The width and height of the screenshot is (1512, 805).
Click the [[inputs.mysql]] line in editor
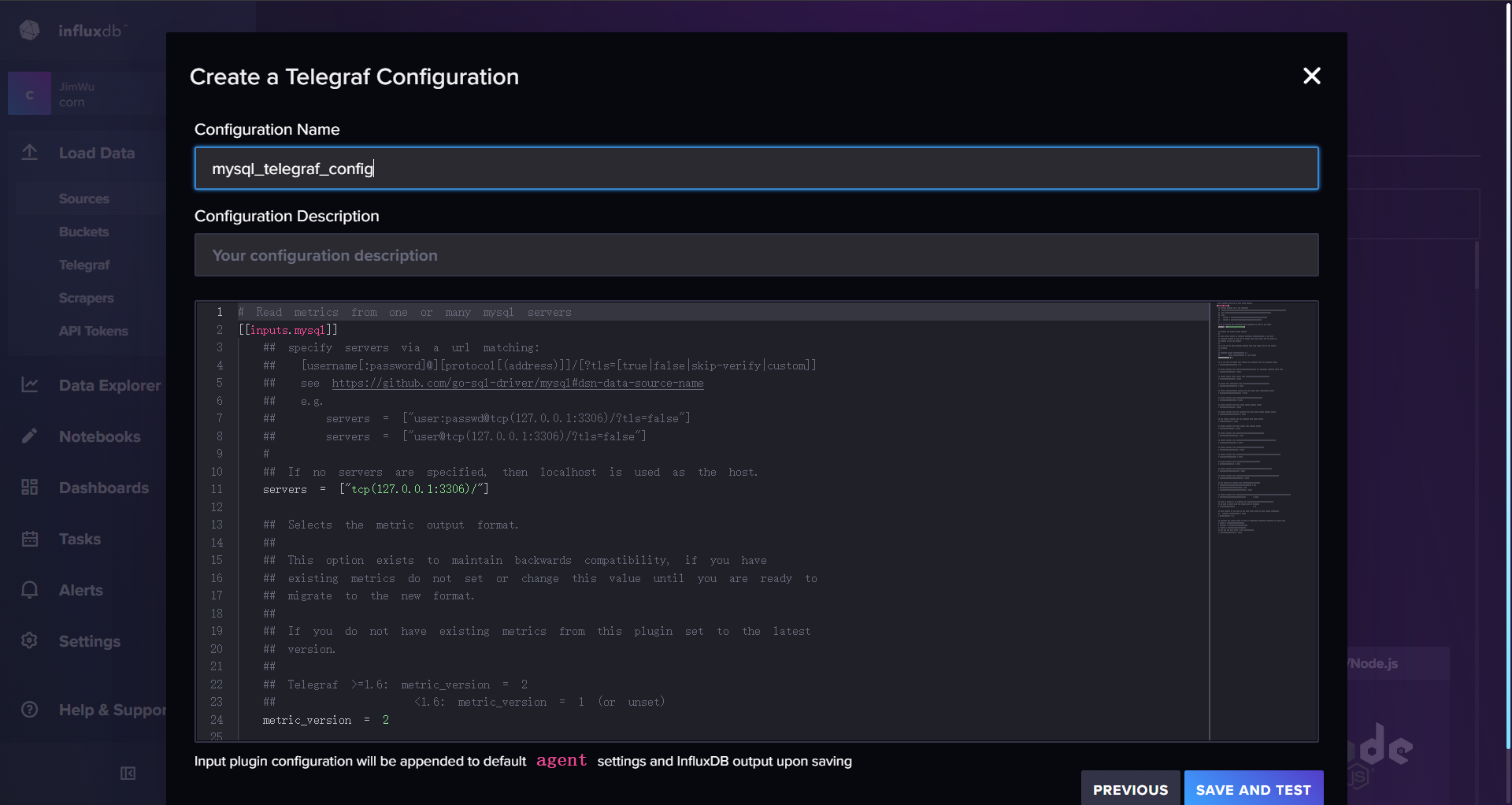pos(288,330)
